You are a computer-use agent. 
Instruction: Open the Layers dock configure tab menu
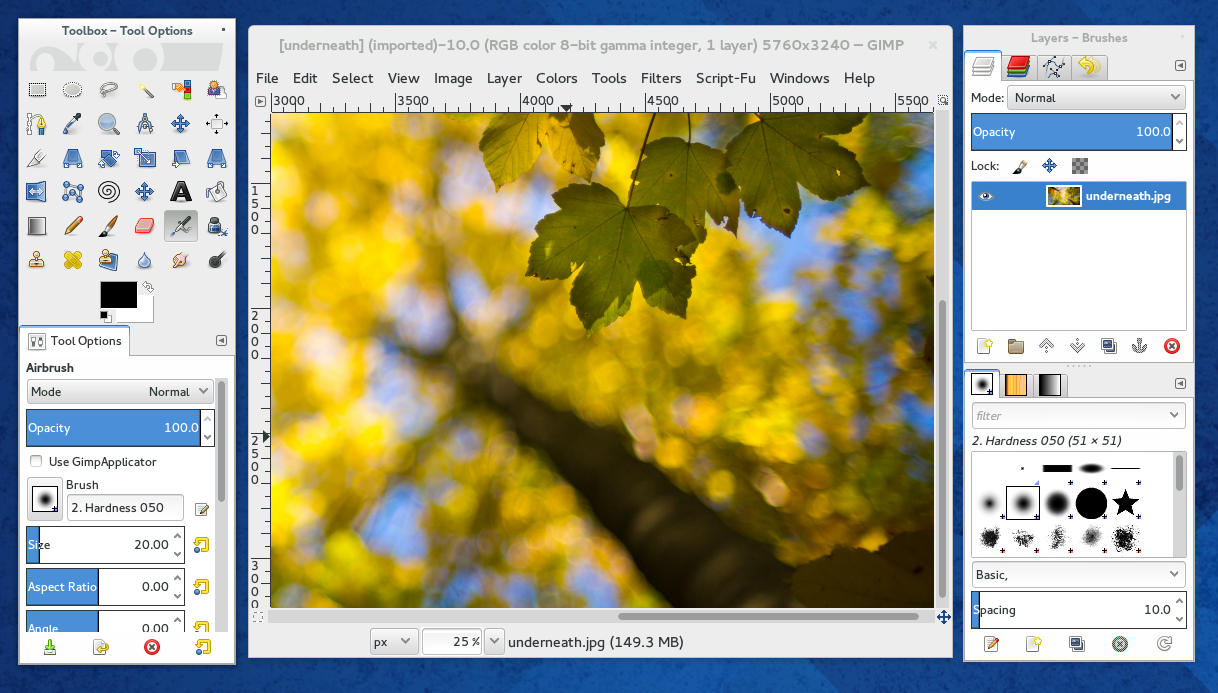point(1180,66)
